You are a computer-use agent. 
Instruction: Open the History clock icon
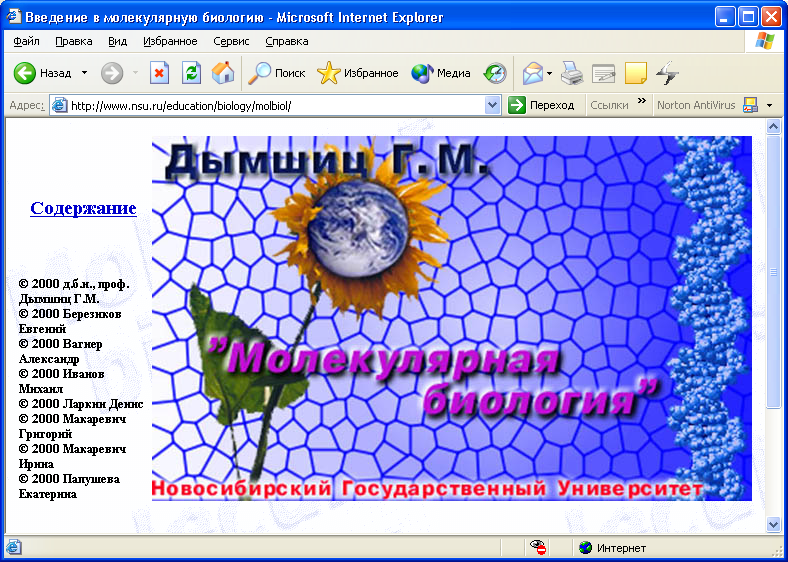[495, 73]
